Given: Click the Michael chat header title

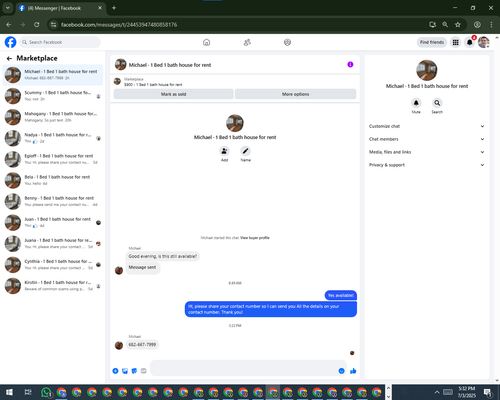Looking at the screenshot, I should pos(170,65).
